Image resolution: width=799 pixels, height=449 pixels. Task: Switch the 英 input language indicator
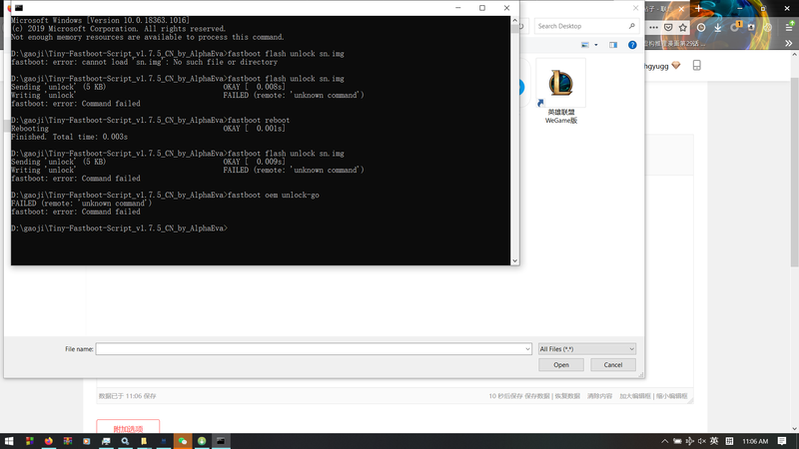[713, 441]
